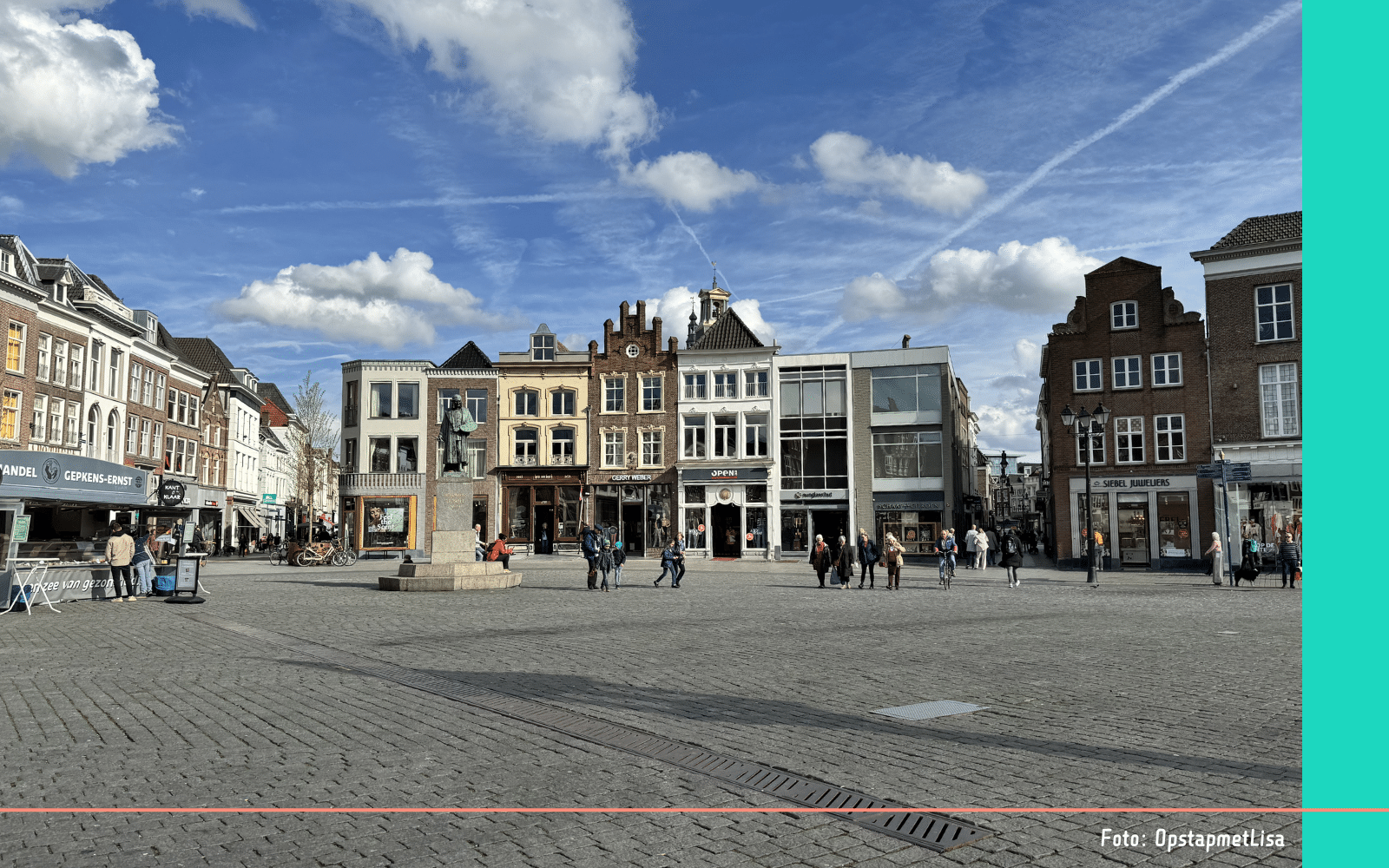Viewport: 1389px width, 868px height.
Task: Expand the folding sandwich board by the stall
Action: coord(188,575)
